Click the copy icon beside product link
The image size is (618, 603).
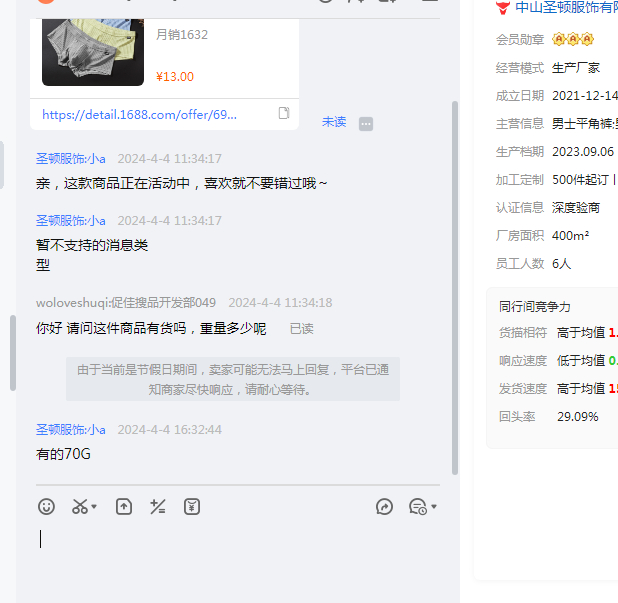[284, 114]
